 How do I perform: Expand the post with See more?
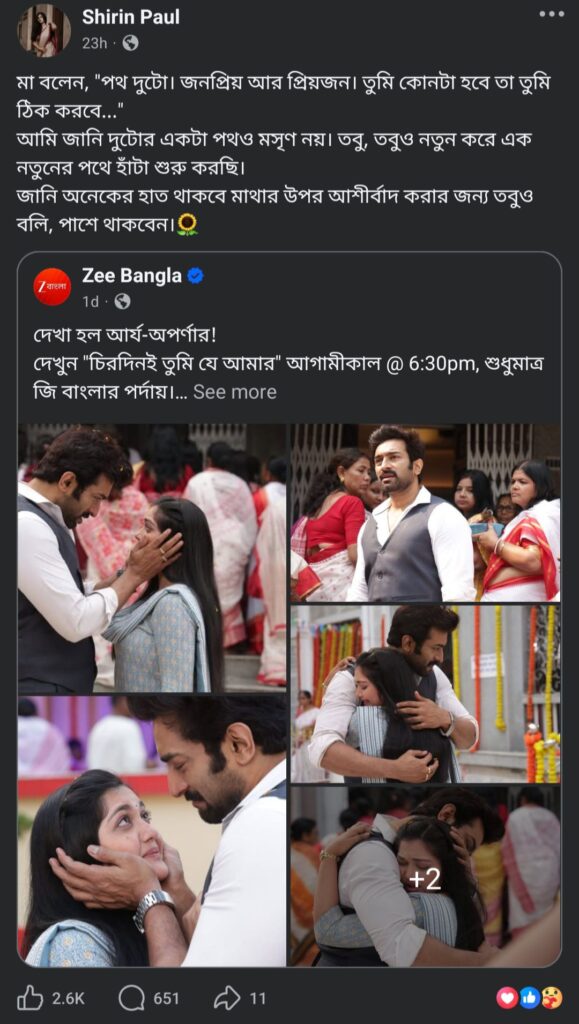click(235, 392)
